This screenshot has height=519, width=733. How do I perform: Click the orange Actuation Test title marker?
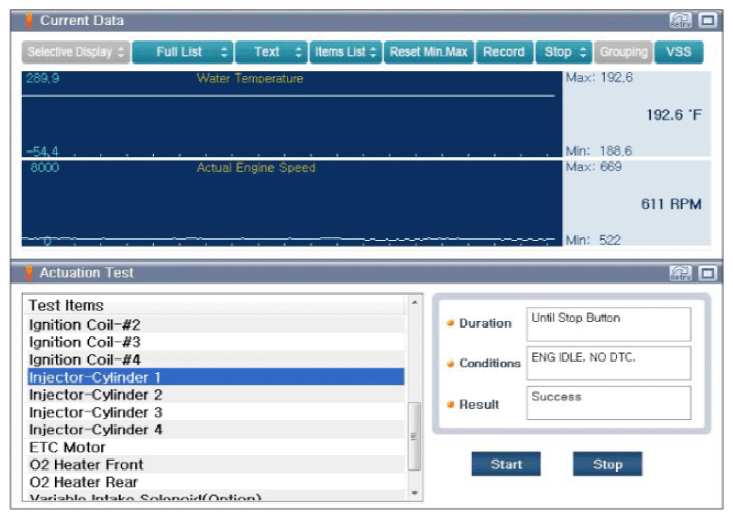click(29, 273)
